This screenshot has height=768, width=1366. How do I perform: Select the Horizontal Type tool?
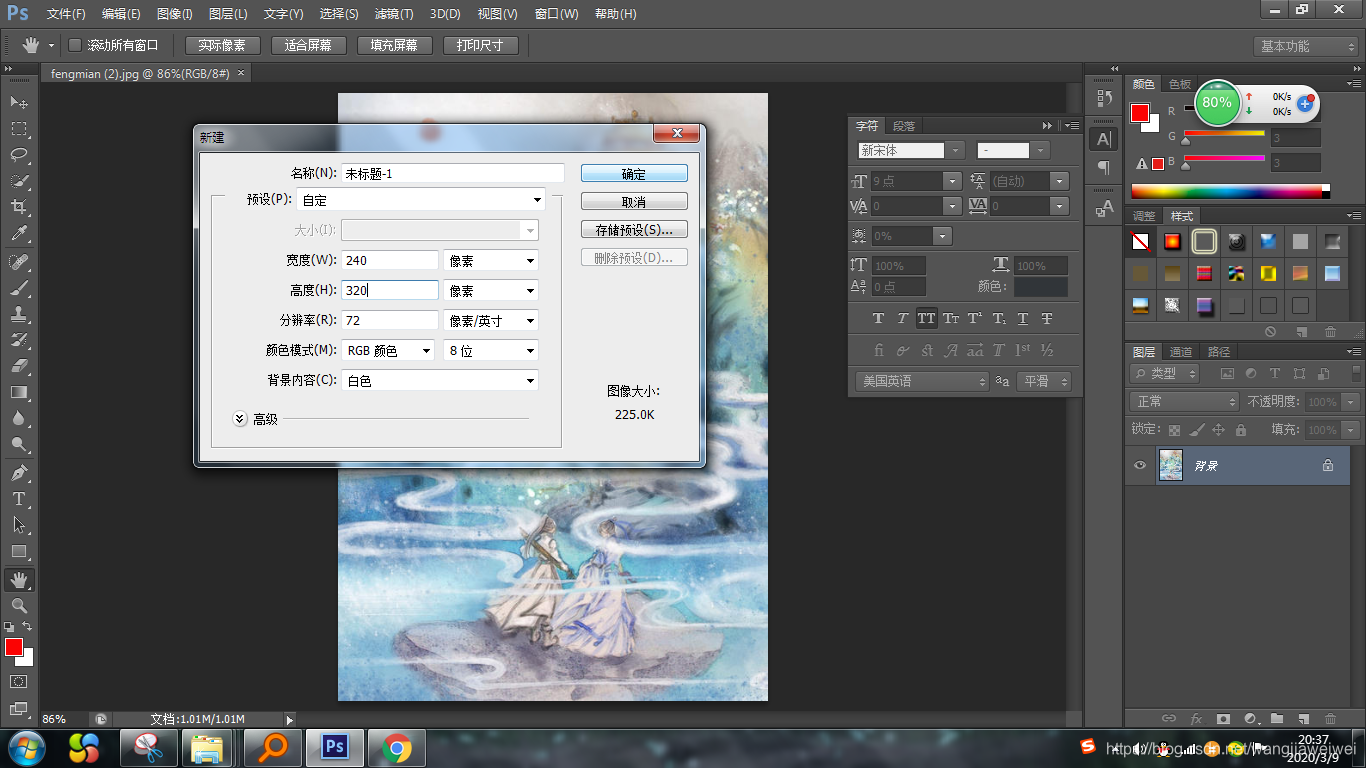click(19, 498)
